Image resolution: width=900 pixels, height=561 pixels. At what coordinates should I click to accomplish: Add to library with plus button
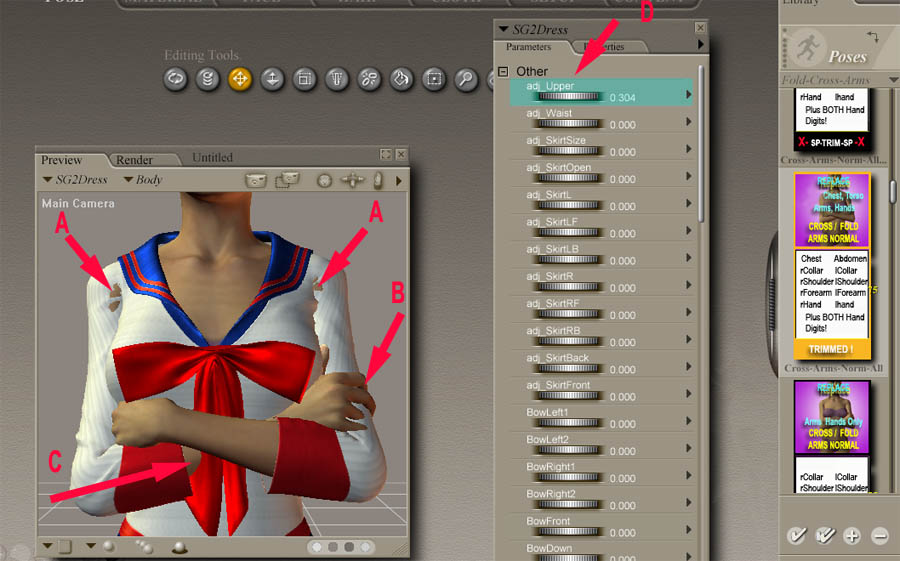click(x=852, y=536)
